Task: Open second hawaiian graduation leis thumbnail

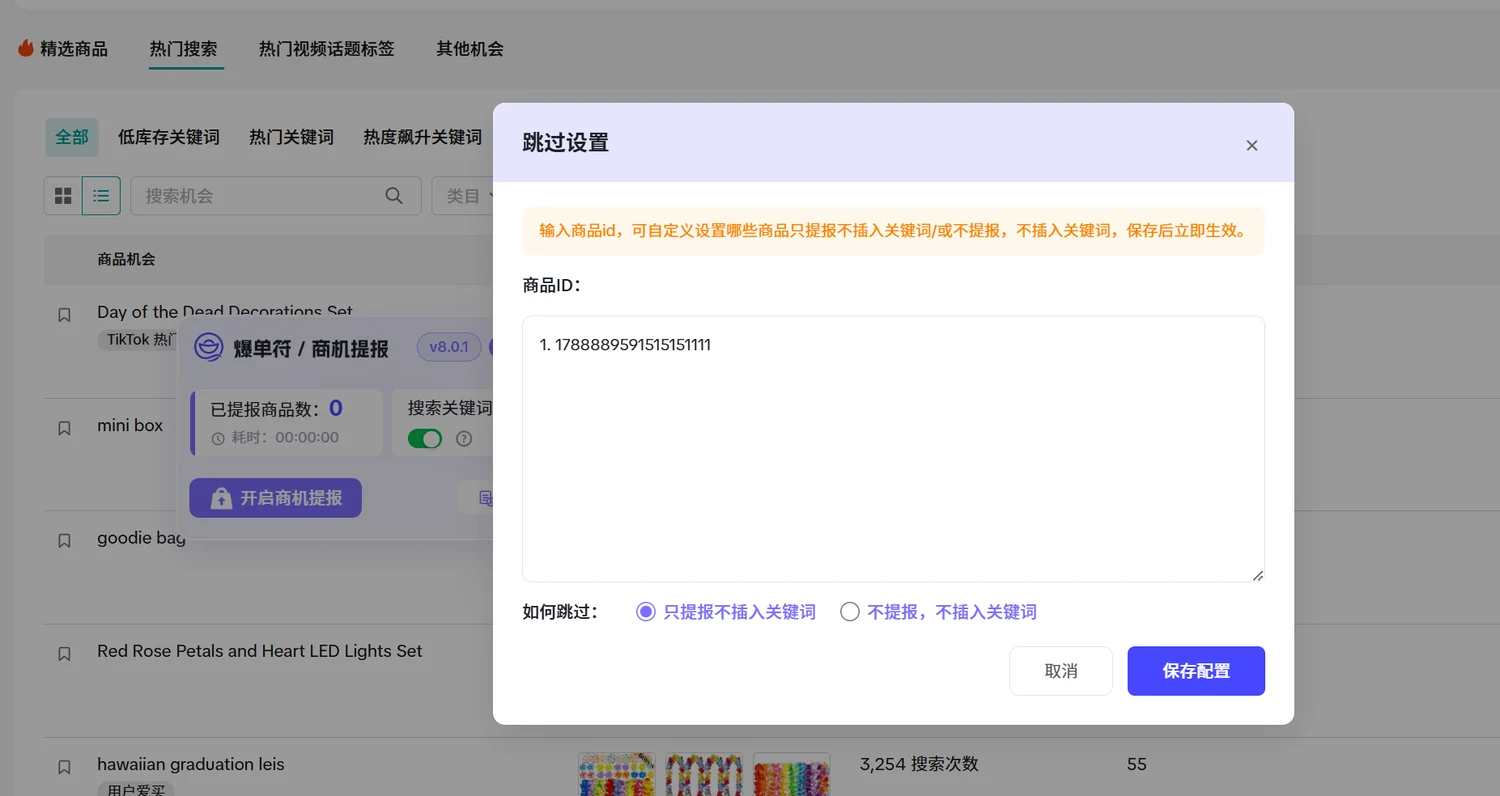Action: [x=704, y=774]
